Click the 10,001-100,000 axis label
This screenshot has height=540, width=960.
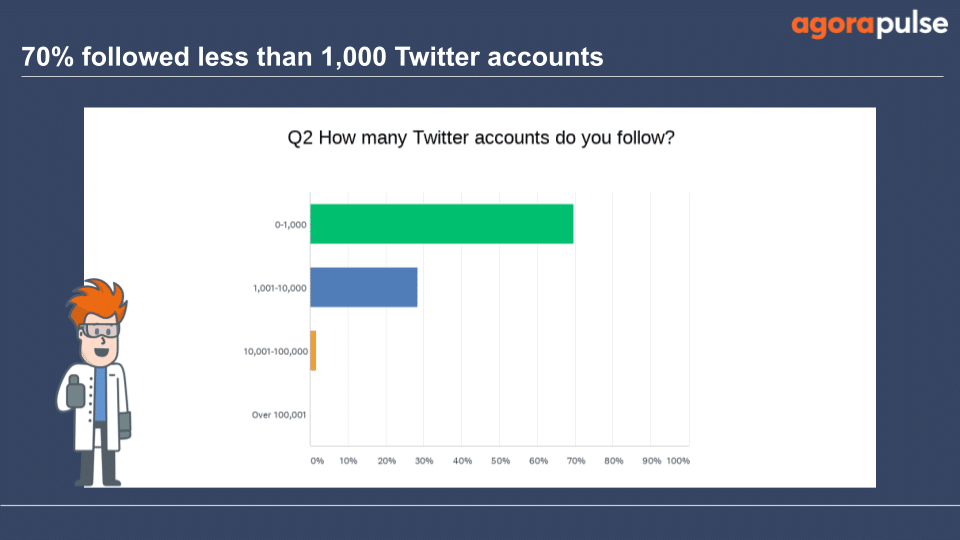pos(276,351)
